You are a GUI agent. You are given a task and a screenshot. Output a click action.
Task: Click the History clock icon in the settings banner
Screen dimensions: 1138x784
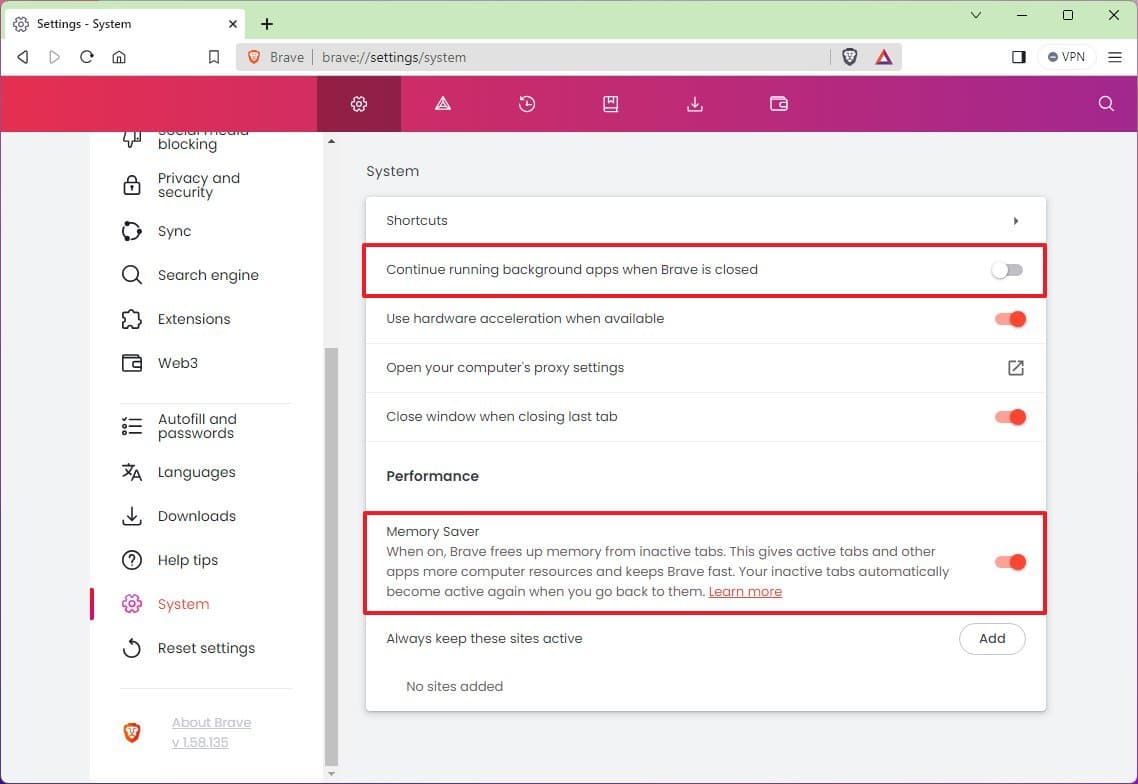[527, 103]
